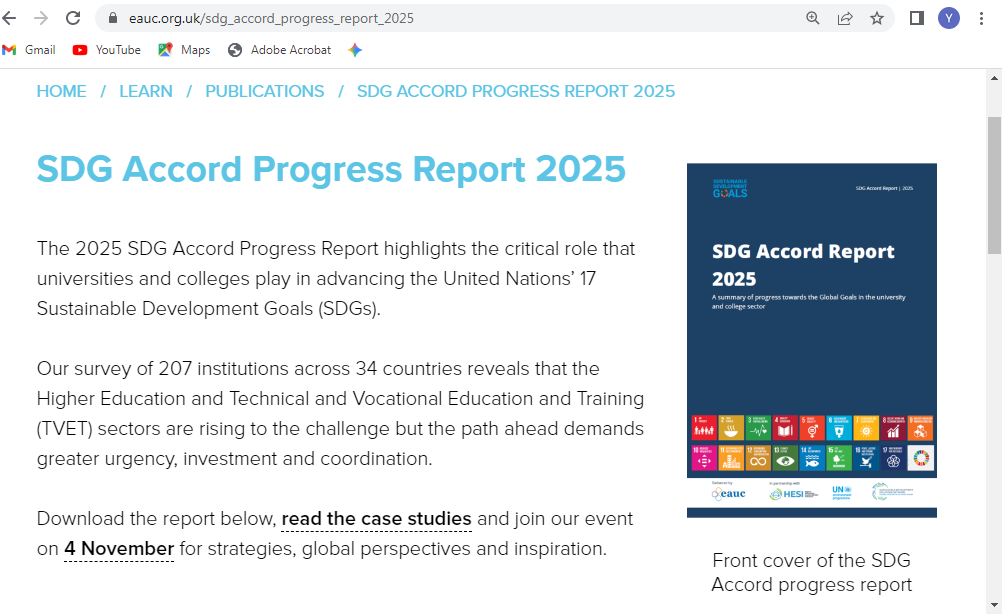Open Chrome three-dot menu
The width and height of the screenshot is (1002, 614).
pos(981,18)
